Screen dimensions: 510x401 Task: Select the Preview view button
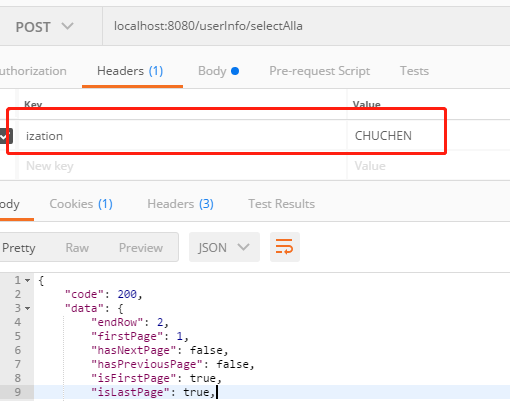tap(141, 248)
